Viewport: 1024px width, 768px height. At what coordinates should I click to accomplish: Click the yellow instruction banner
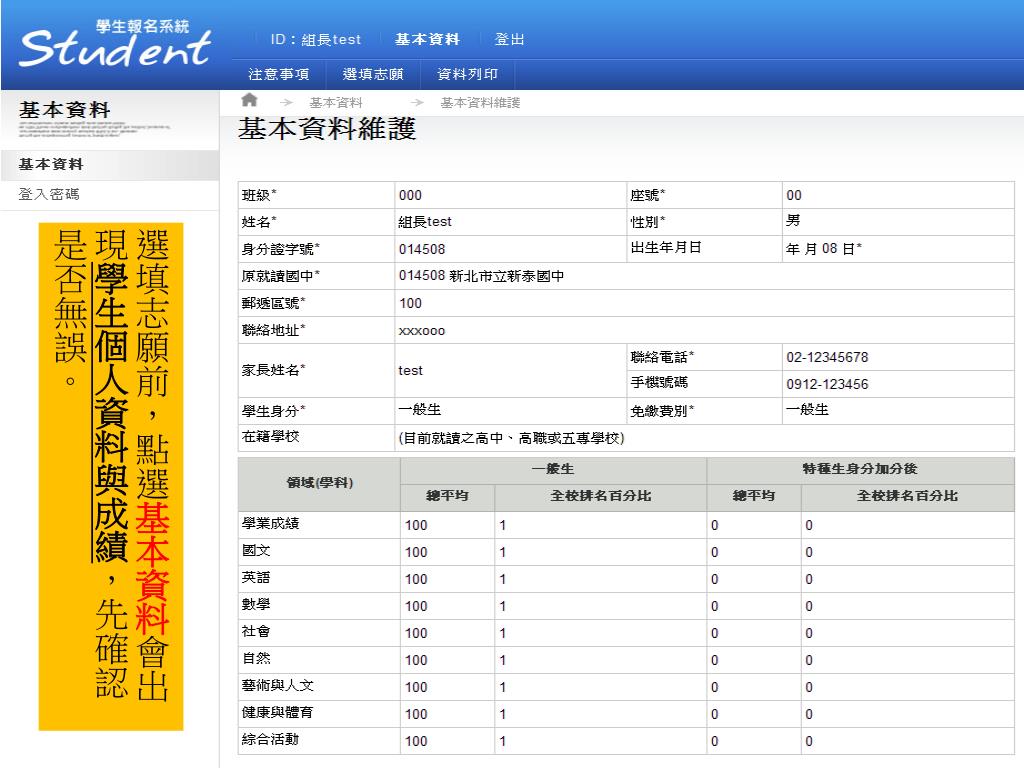pyautogui.click(x=111, y=477)
